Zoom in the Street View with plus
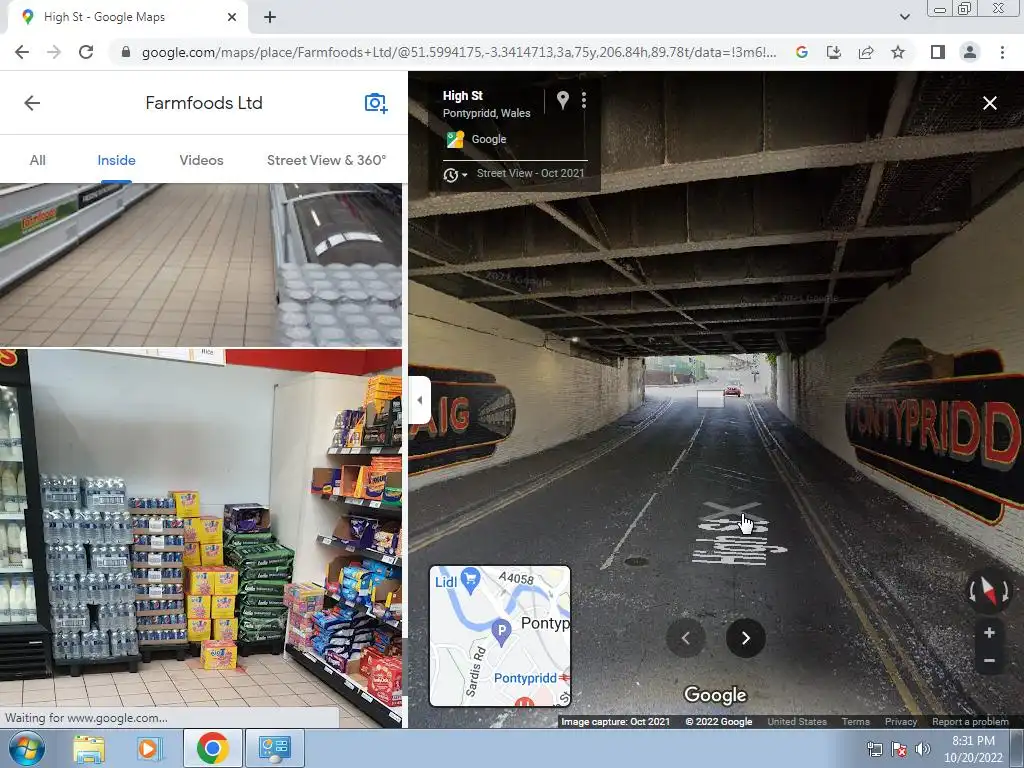This screenshot has height=768, width=1024. click(x=989, y=632)
